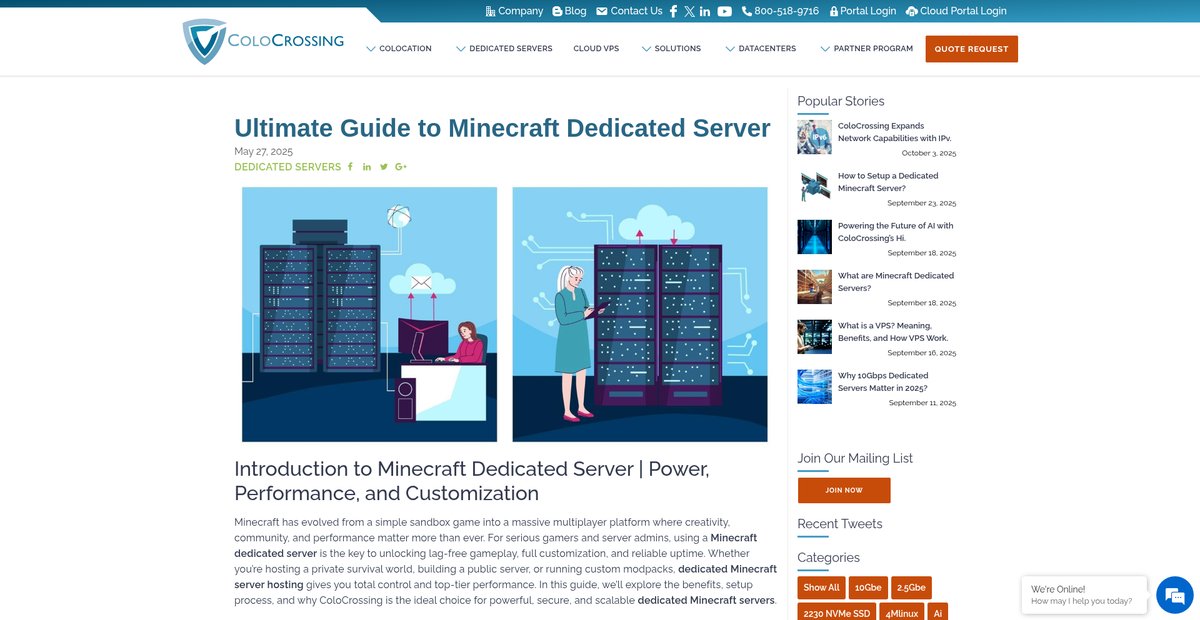Expand the Partner Program menu

click(866, 48)
